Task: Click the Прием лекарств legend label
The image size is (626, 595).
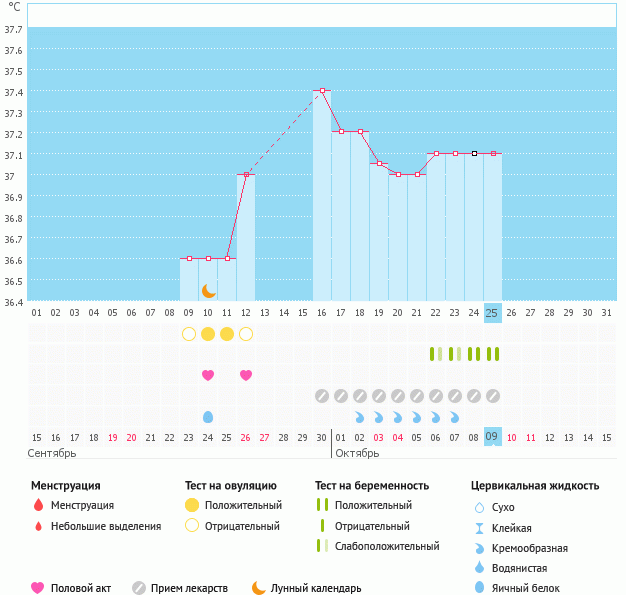Action: [x=189, y=588]
